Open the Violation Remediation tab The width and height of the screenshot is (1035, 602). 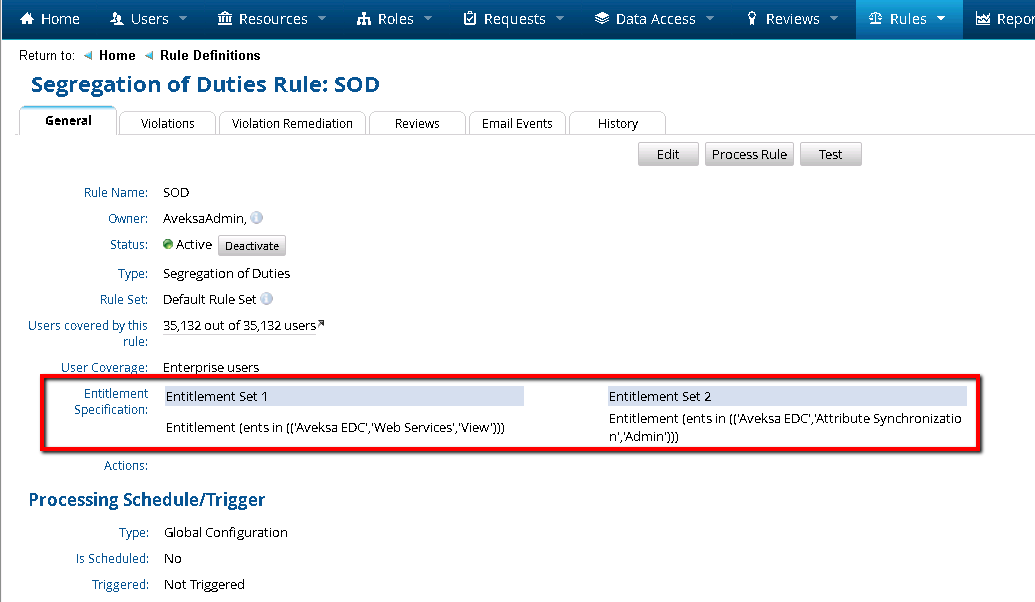point(292,123)
